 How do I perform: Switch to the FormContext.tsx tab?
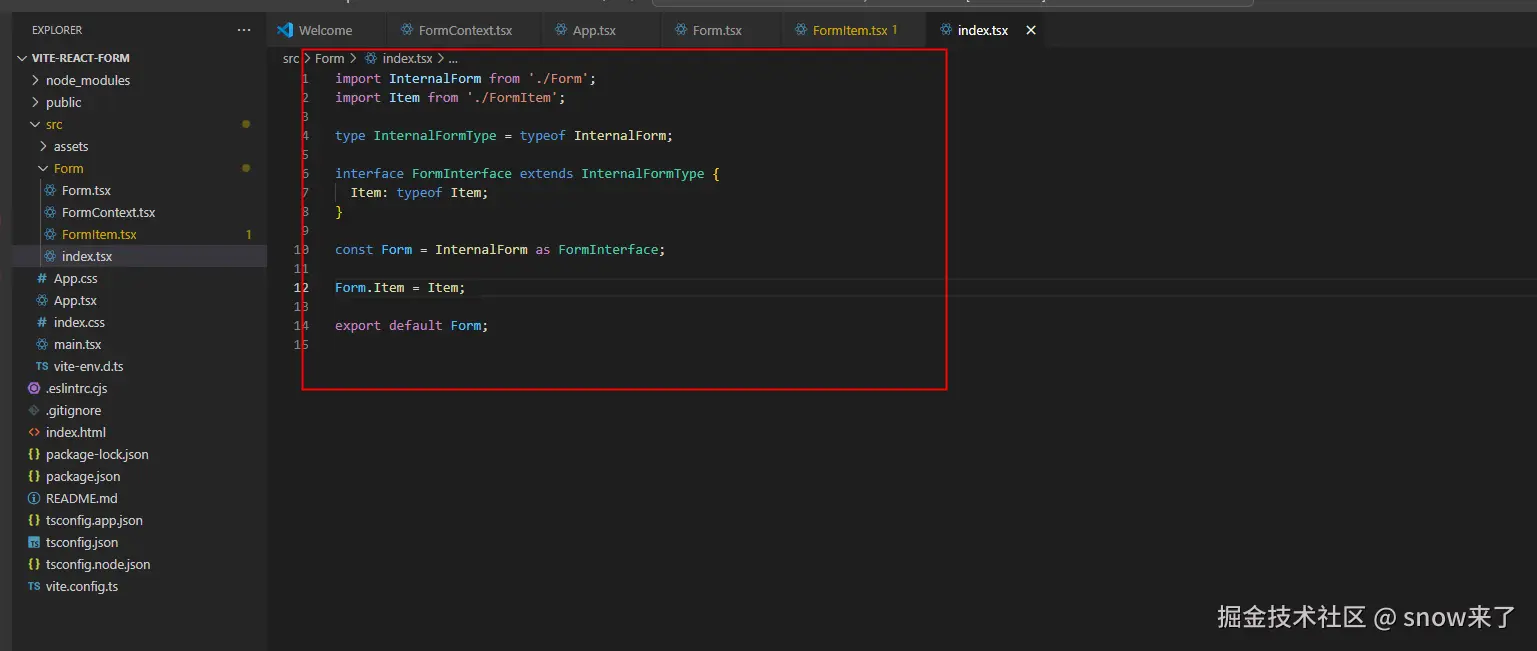click(465, 30)
